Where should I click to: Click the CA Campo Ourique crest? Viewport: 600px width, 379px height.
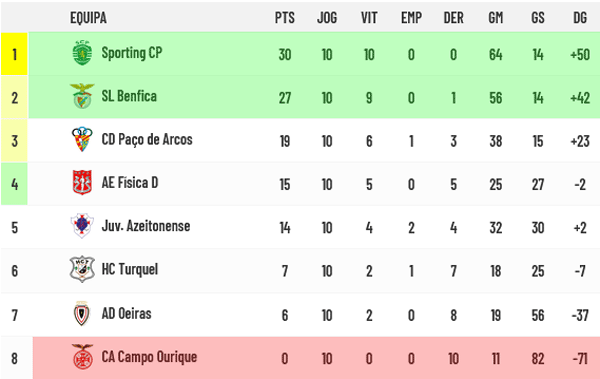click(82, 356)
